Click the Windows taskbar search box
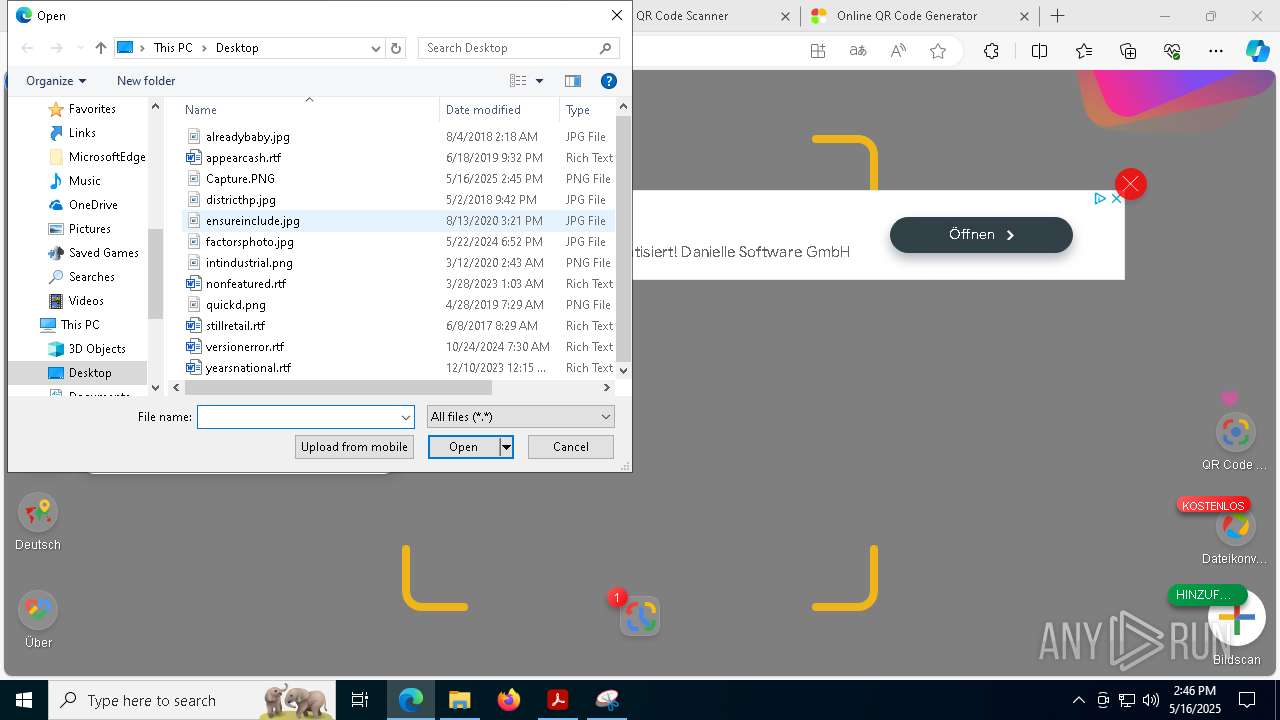Image resolution: width=1280 pixels, height=720 pixels. click(192, 700)
